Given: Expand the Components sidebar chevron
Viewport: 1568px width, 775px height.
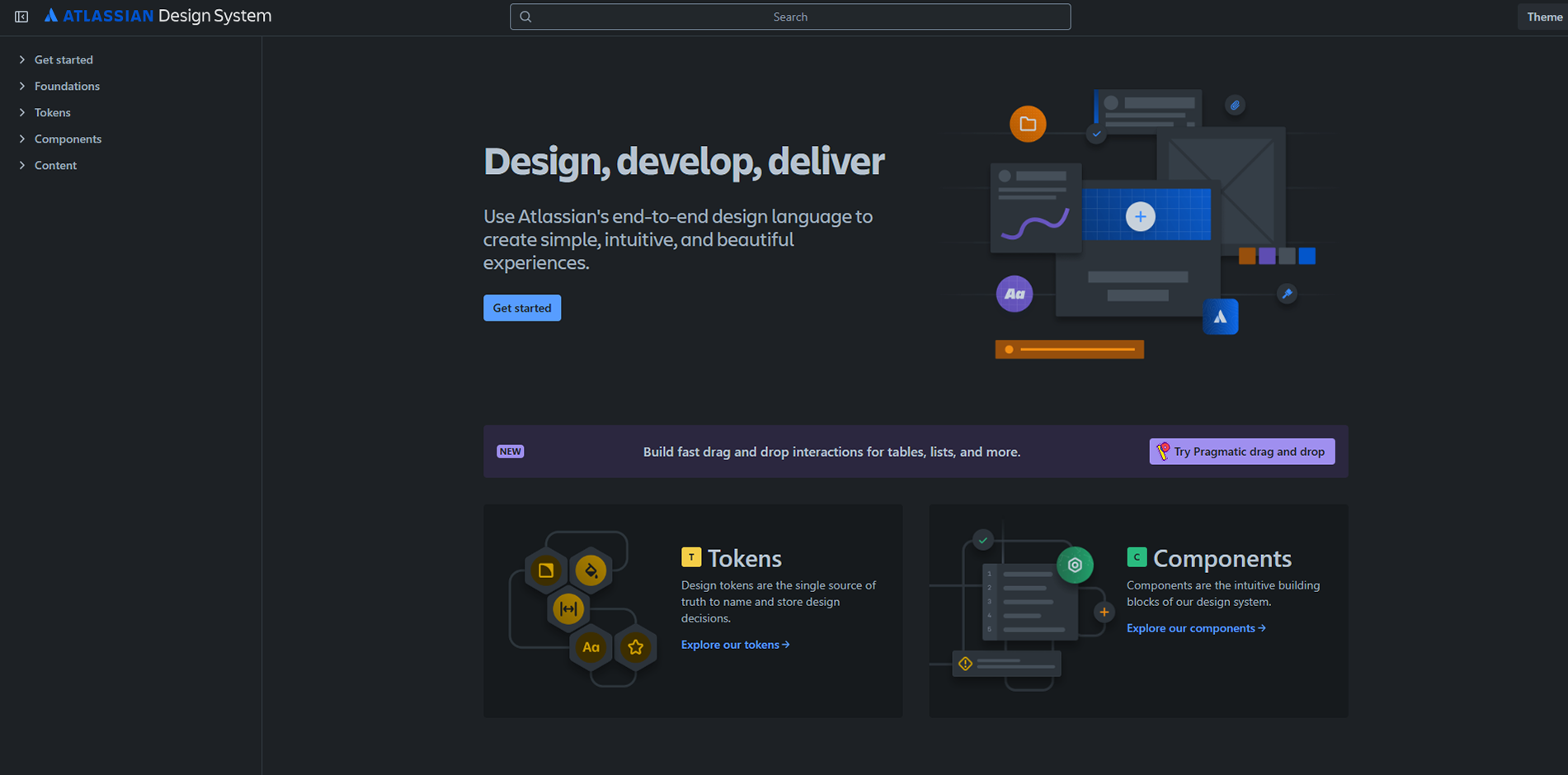Looking at the screenshot, I should coord(22,139).
